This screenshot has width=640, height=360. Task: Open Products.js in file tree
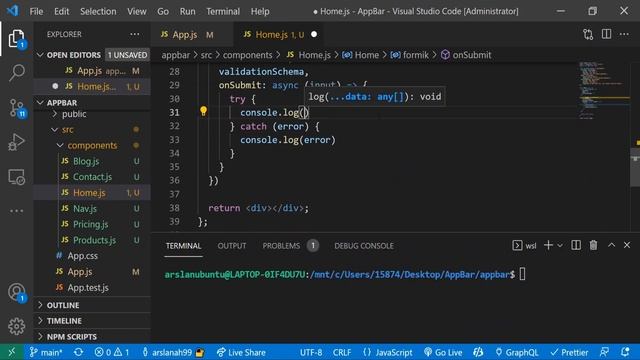[94, 240]
